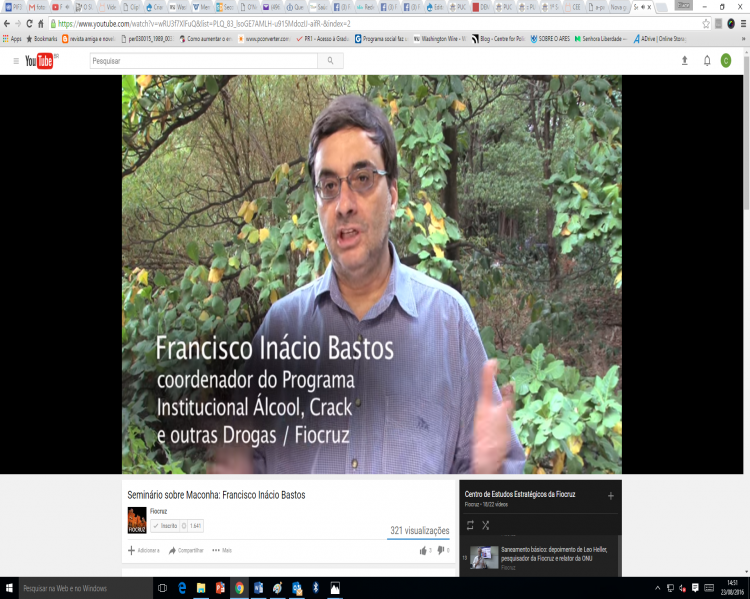Toggle playlist shuffle icon

pyautogui.click(x=486, y=525)
